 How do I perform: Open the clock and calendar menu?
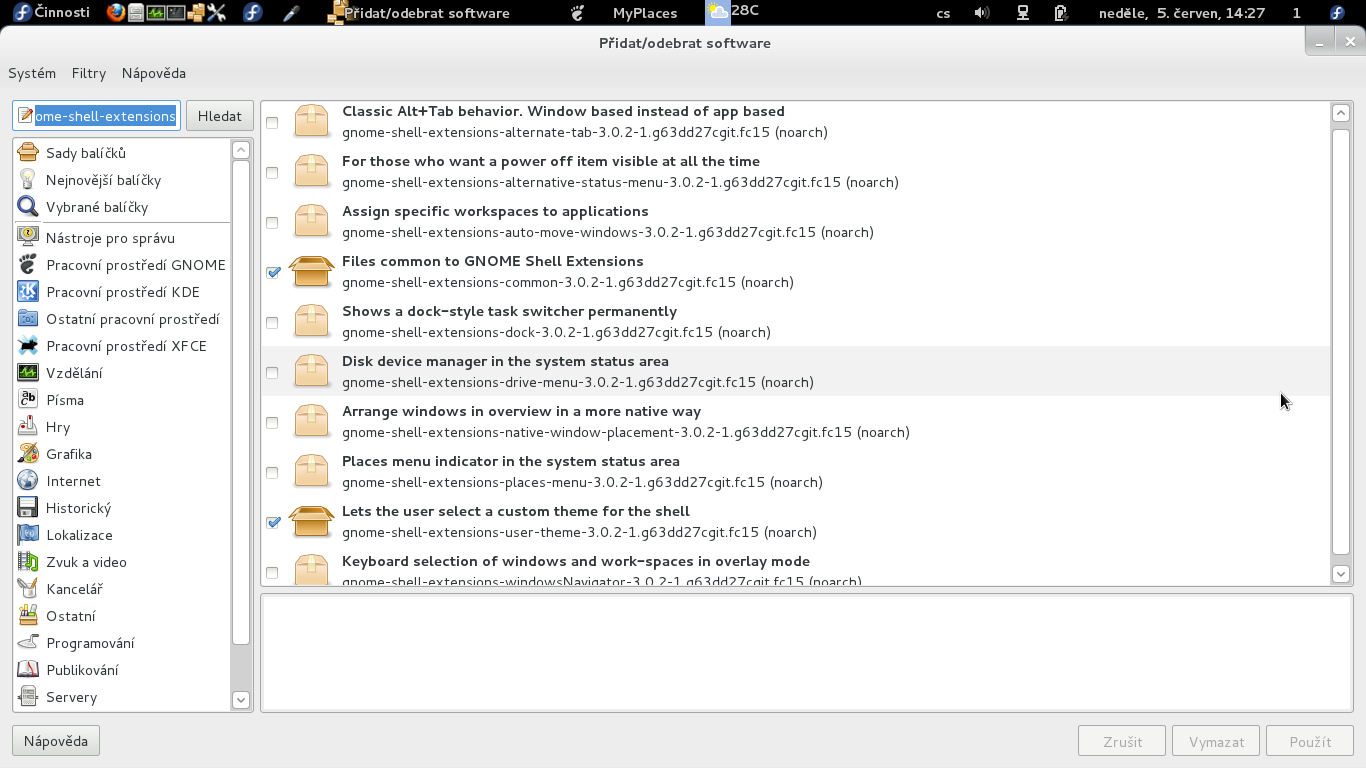(x=1182, y=13)
